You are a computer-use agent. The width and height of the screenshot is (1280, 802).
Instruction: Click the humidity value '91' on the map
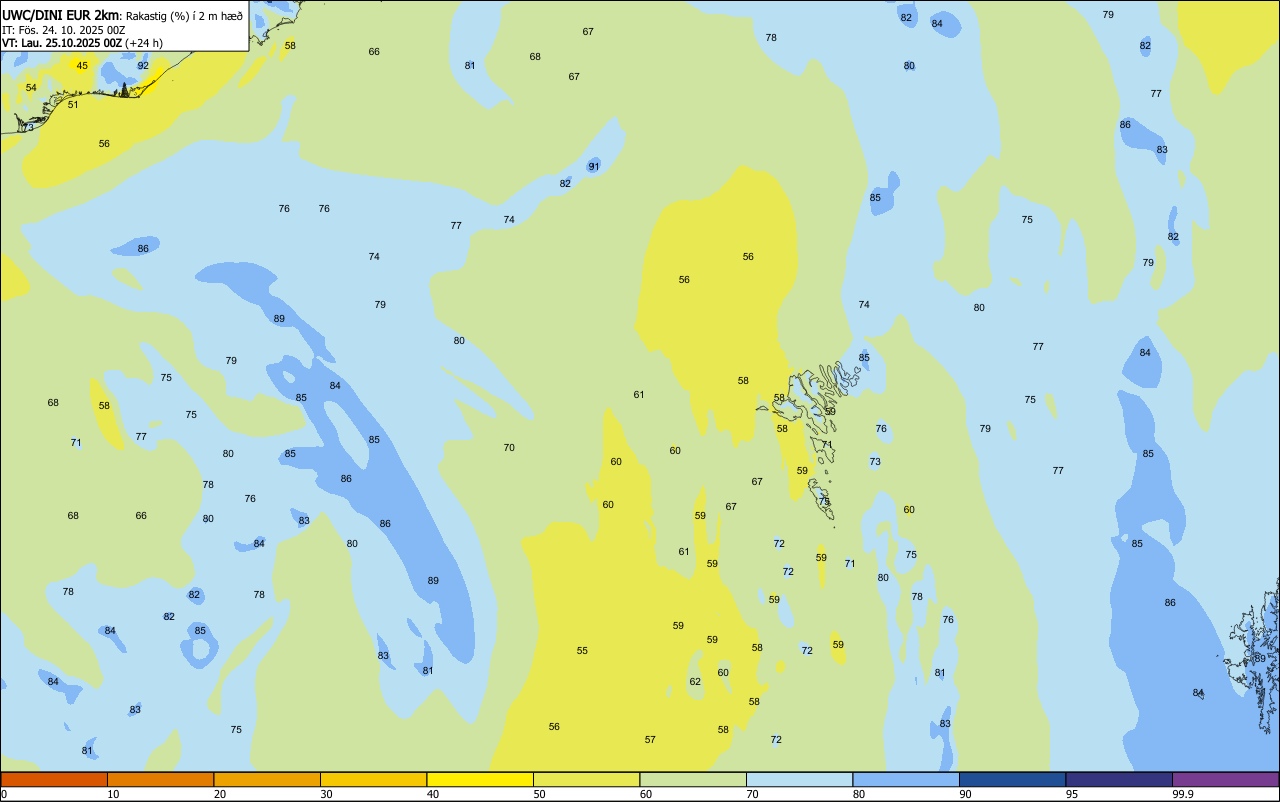[x=594, y=167]
